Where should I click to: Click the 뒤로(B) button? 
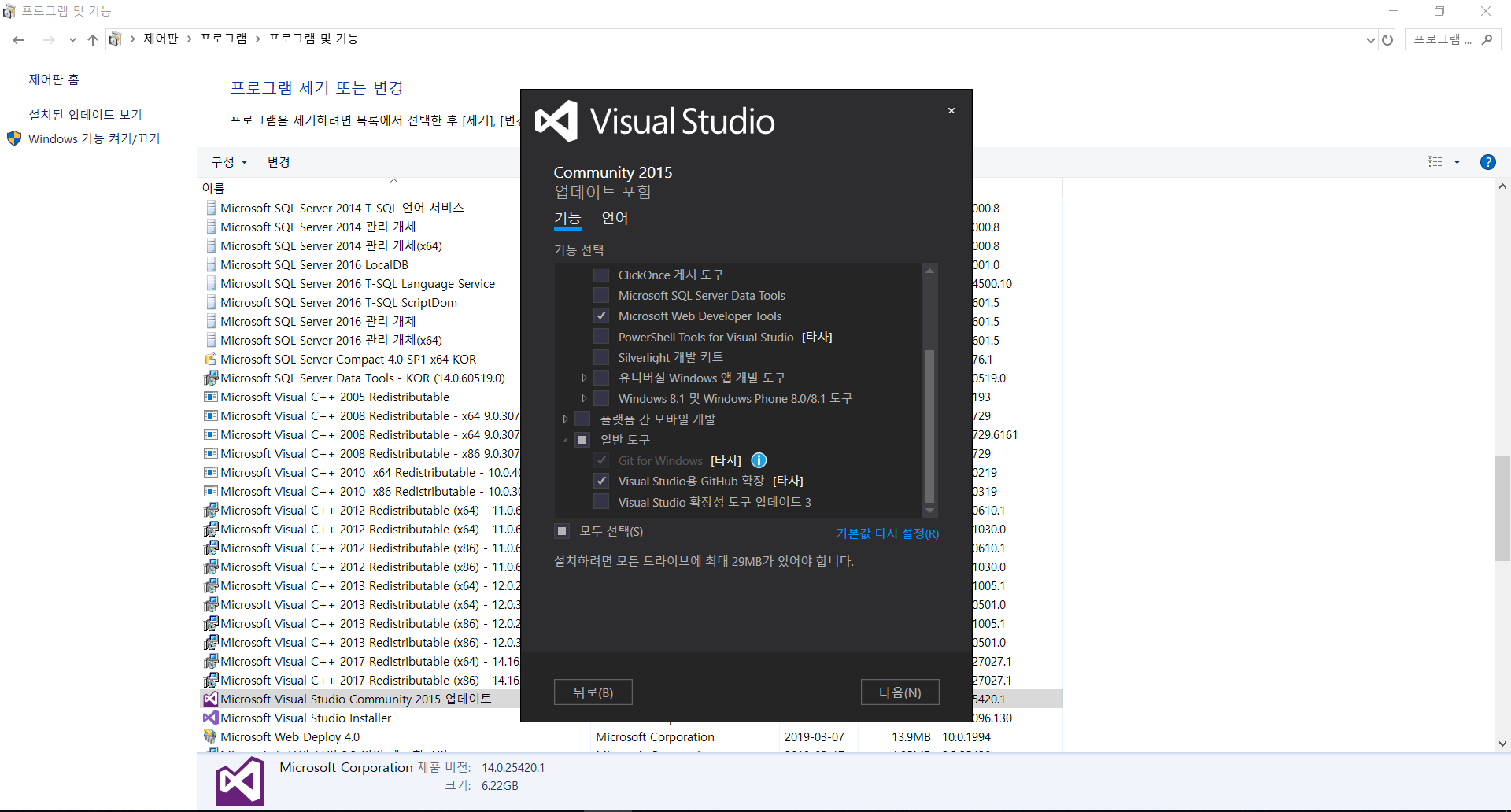tap(593, 692)
